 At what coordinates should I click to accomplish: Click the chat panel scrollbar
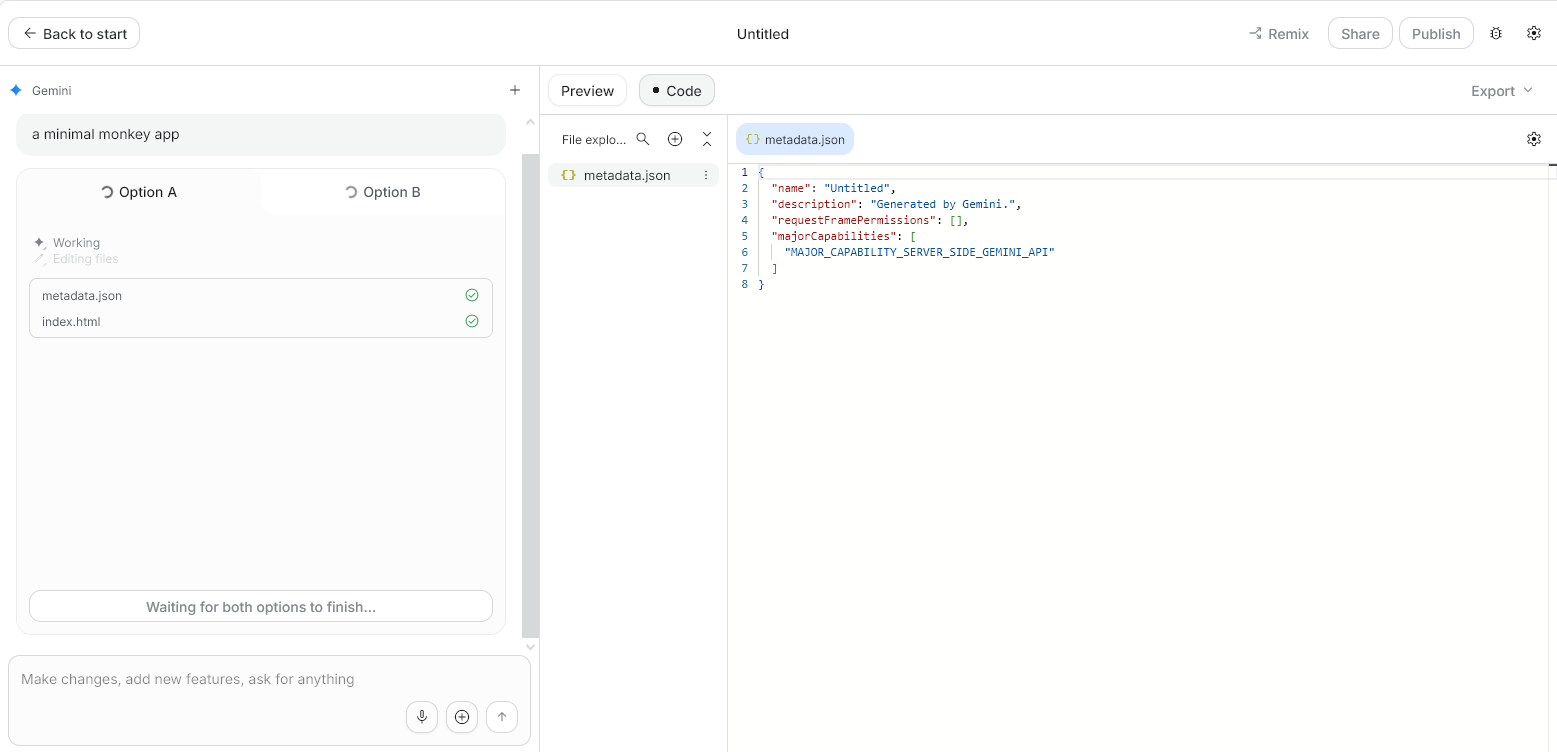tap(530, 395)
